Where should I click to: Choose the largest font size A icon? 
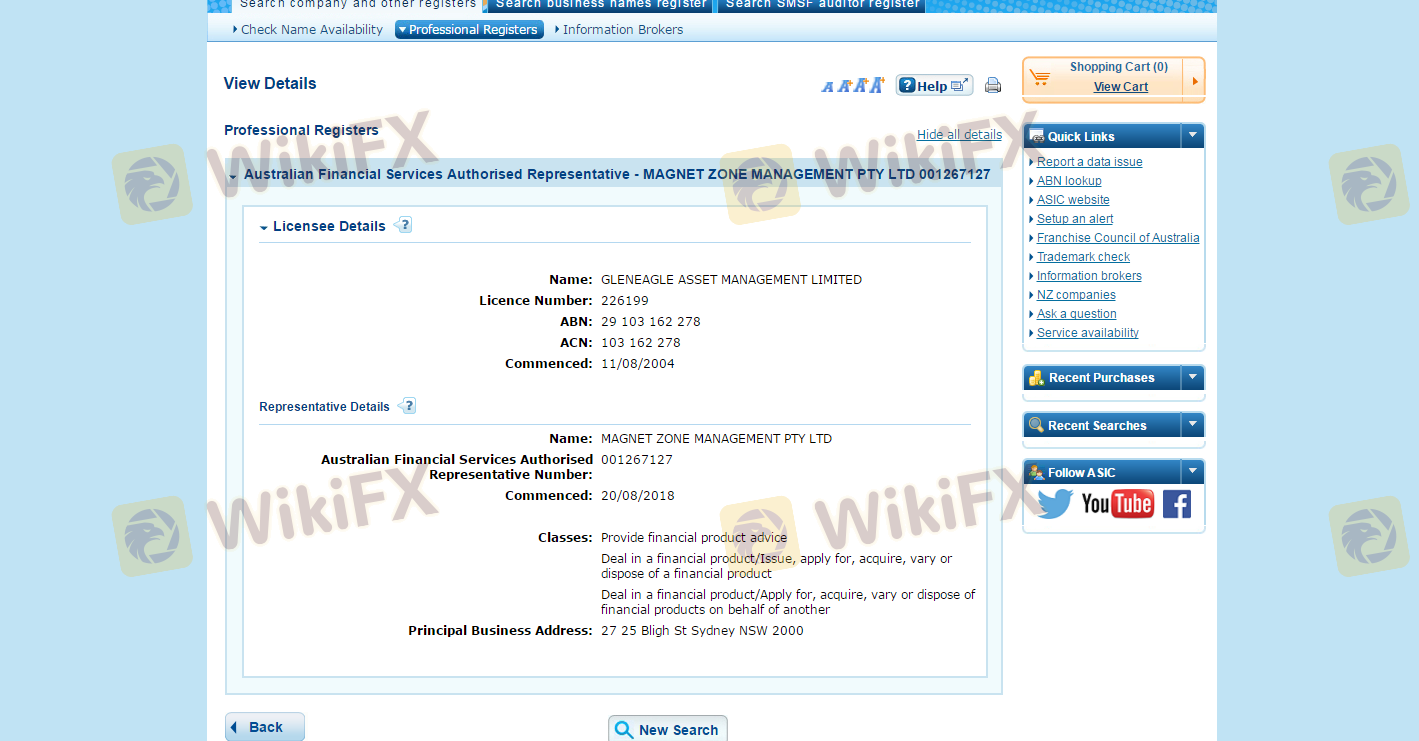click(x=877, y=85)
